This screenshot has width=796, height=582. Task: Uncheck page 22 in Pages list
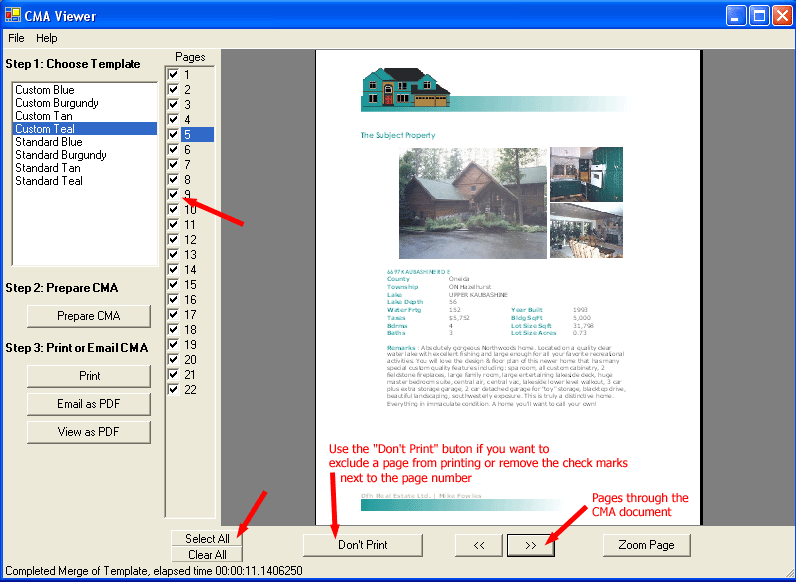coord(174,389)
